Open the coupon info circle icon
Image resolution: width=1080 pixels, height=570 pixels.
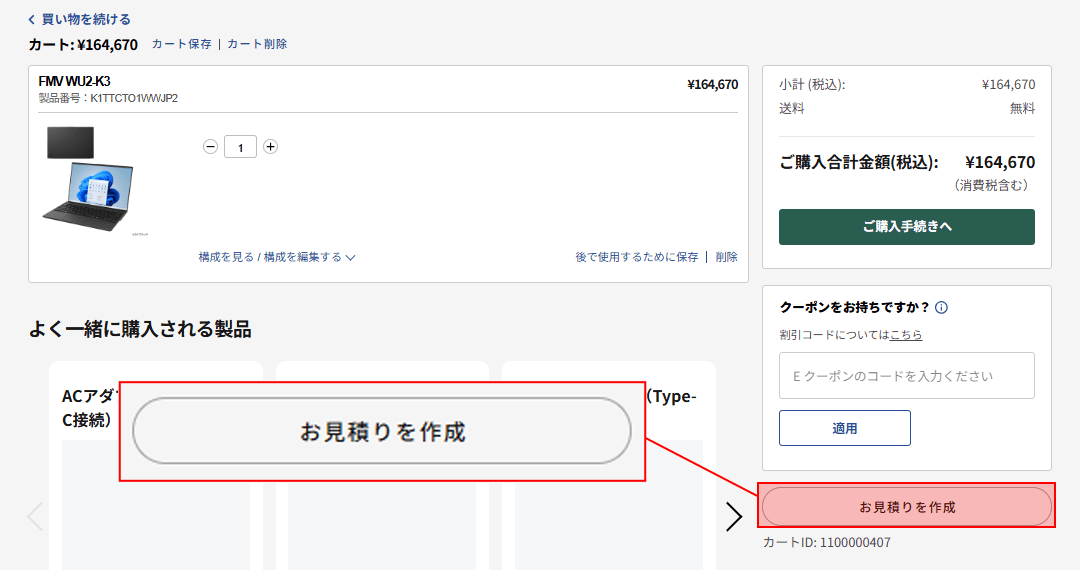(x=941, y=308)
